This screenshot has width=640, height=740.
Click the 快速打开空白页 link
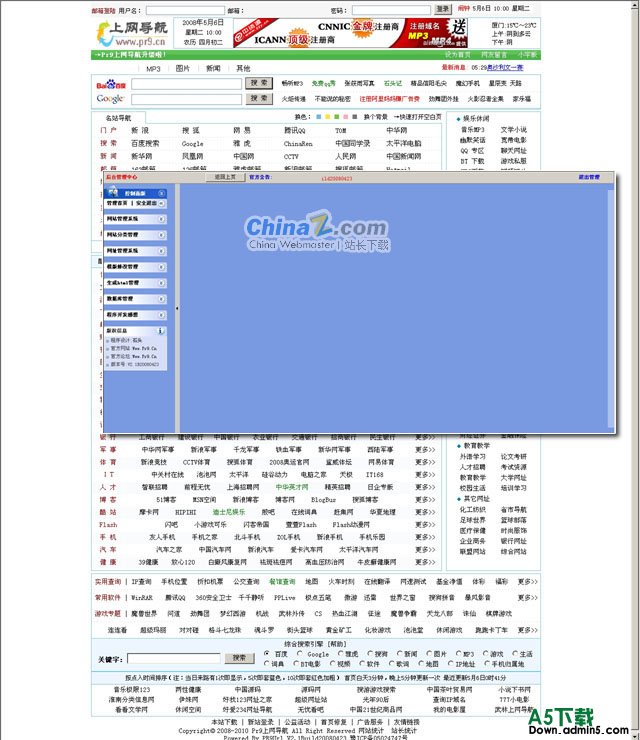click(418, 117)
